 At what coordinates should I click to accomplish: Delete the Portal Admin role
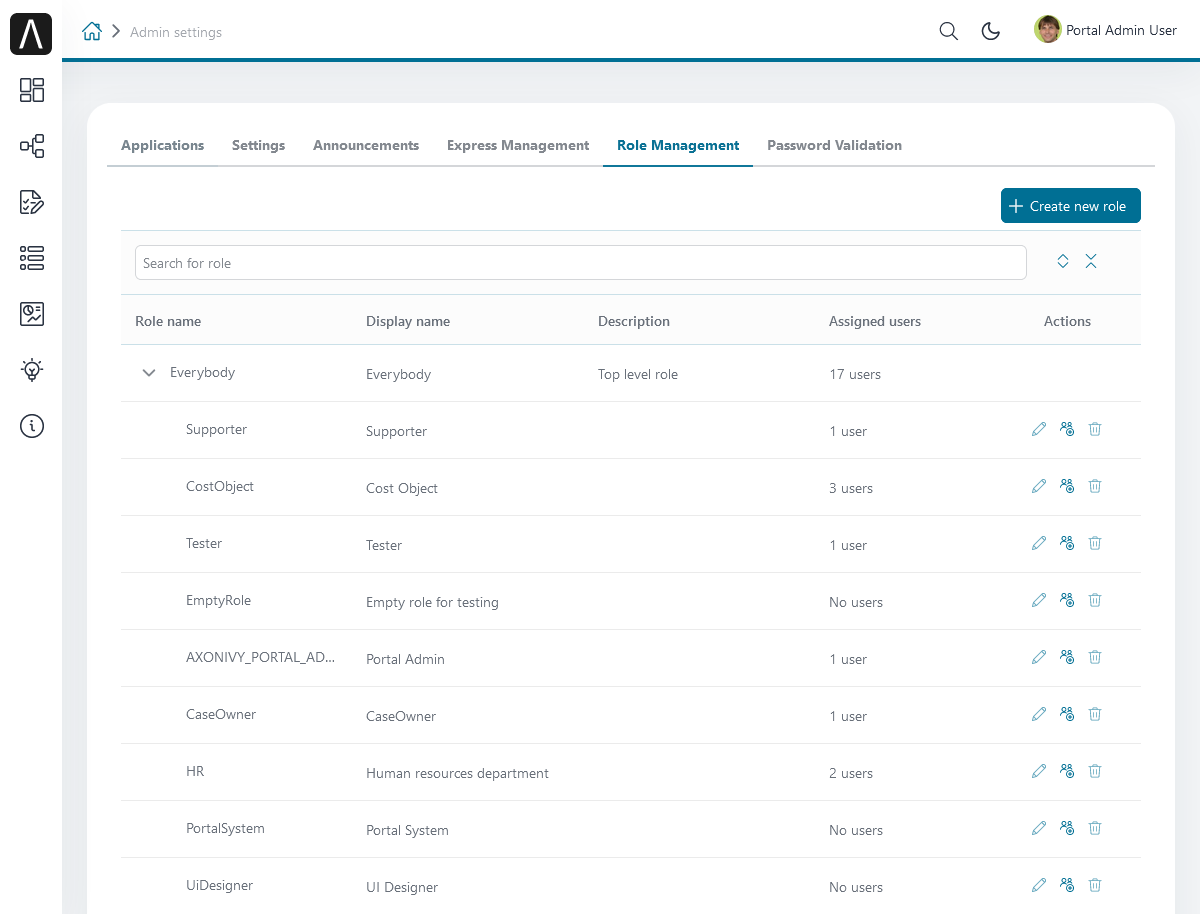[1095, 657]
